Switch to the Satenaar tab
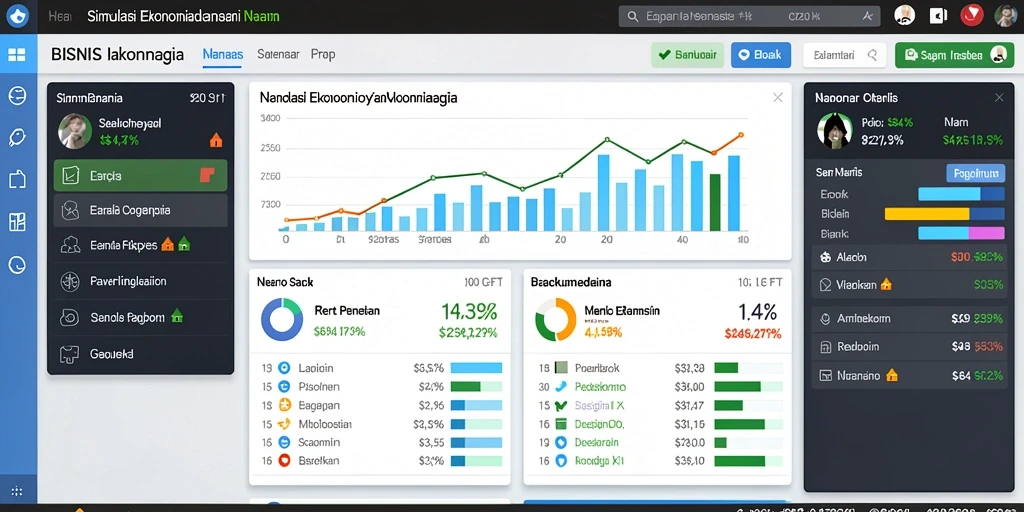This screenshot has height=512, width=1024. pos(278,55)
